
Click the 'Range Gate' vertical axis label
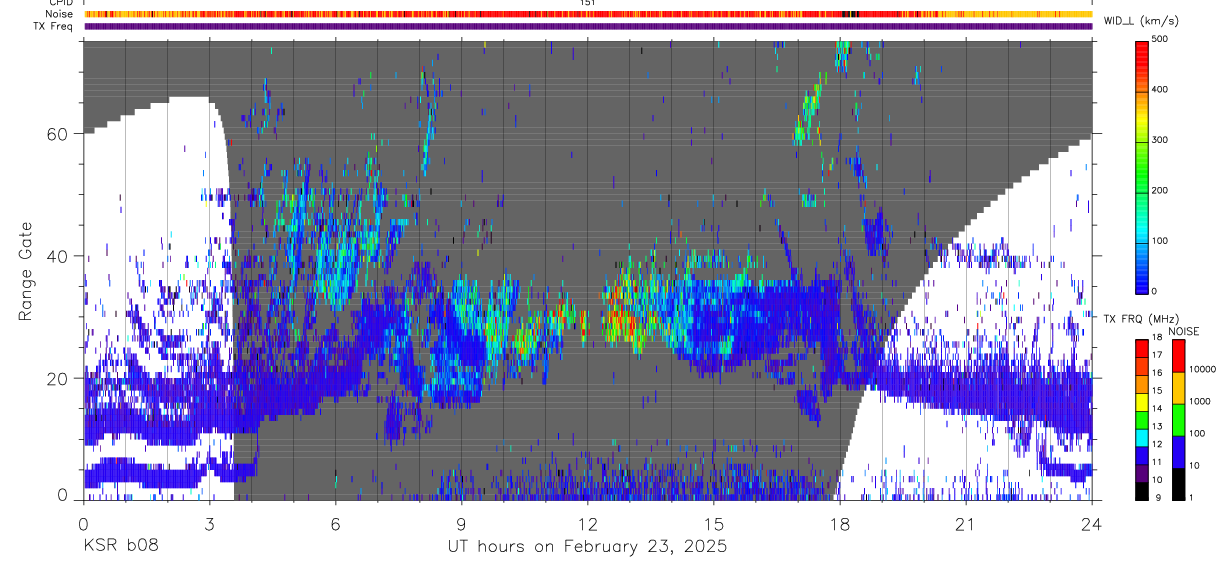pos(26,271)
